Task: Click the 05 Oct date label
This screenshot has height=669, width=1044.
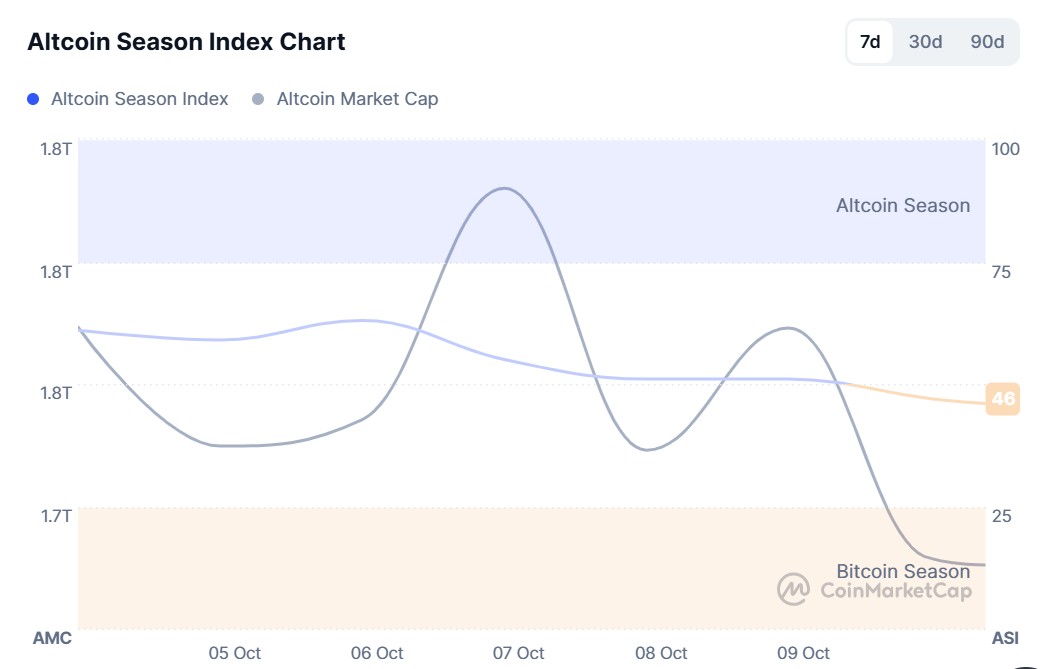Action: (234, 653)
